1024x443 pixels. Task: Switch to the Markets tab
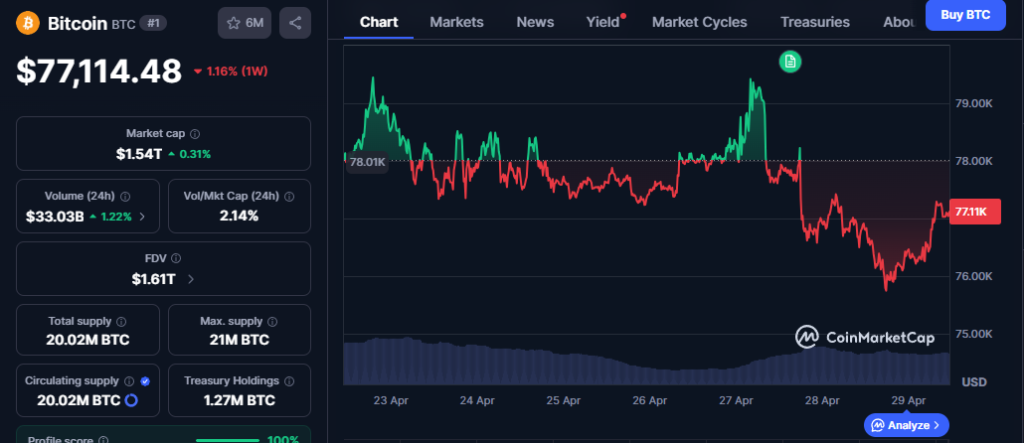click(456, 22)
